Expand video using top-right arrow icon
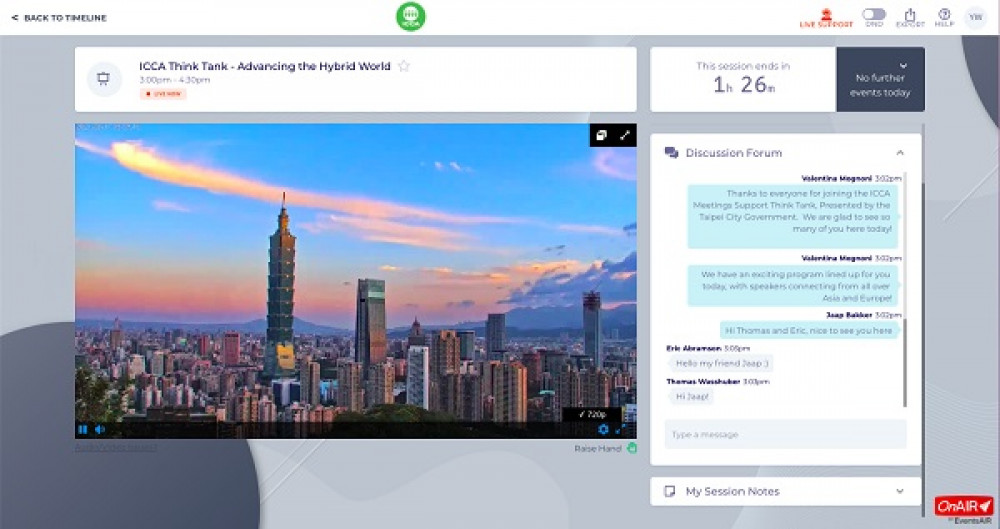1000x529 pixels. click(625, 135)
